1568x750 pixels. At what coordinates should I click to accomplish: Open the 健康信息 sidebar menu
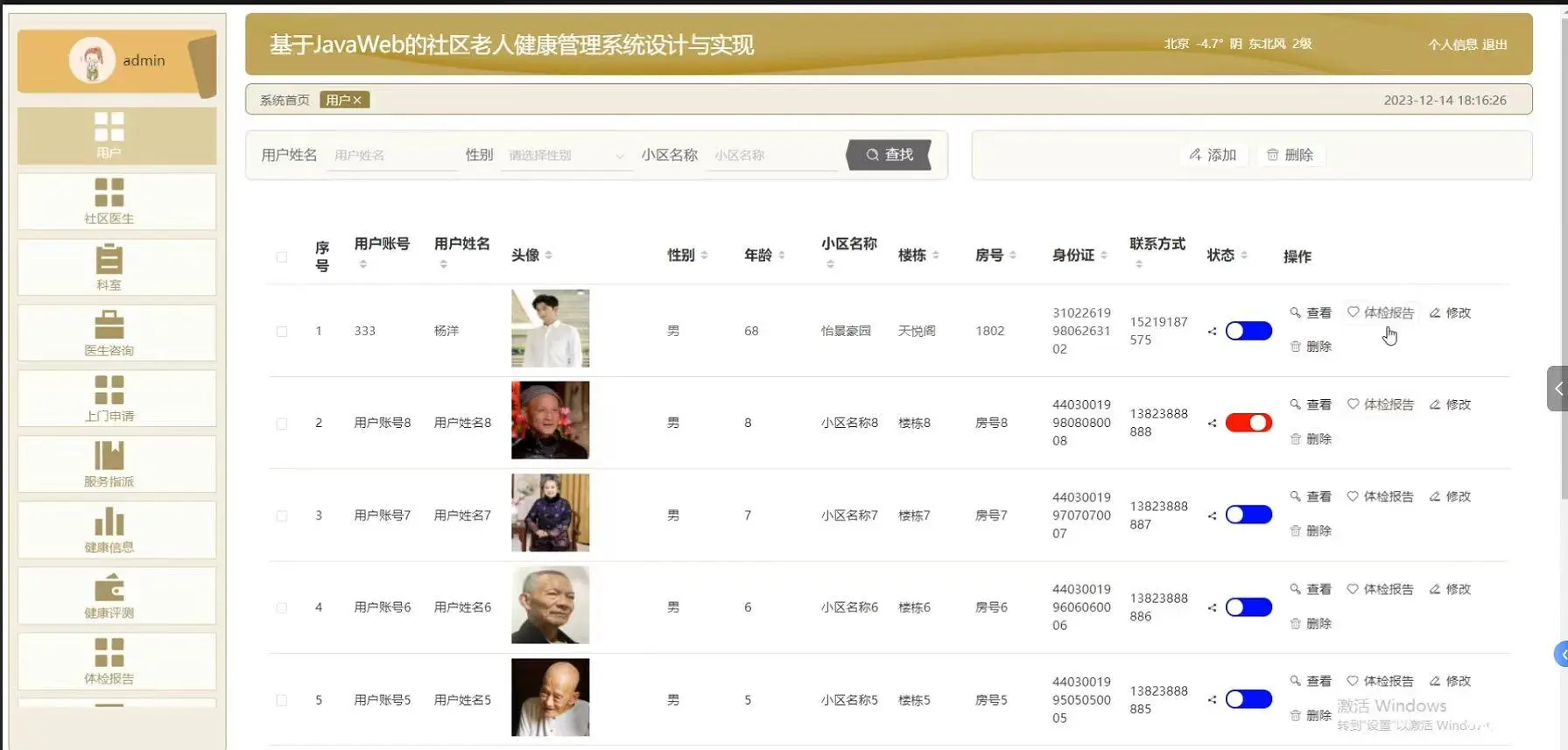pos(116,530)
